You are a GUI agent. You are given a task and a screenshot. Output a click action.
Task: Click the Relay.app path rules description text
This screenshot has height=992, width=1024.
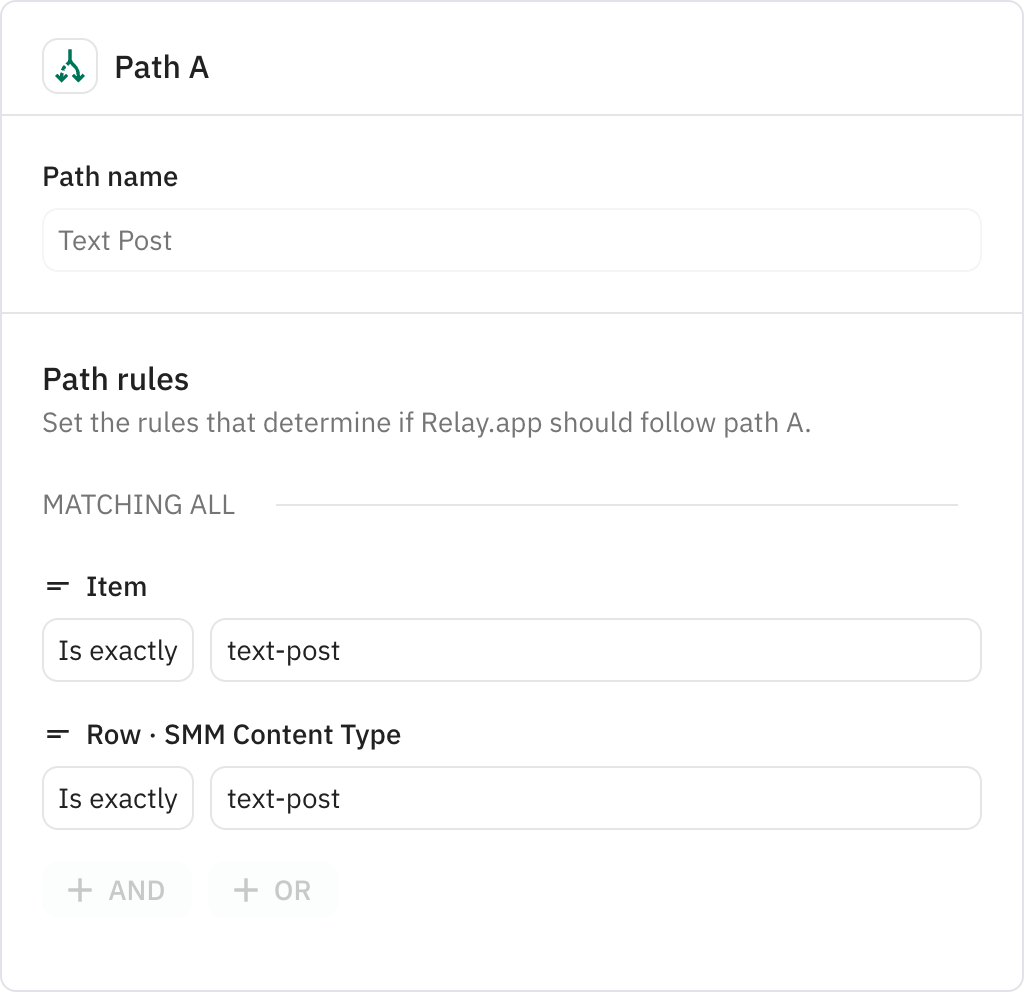427,423
